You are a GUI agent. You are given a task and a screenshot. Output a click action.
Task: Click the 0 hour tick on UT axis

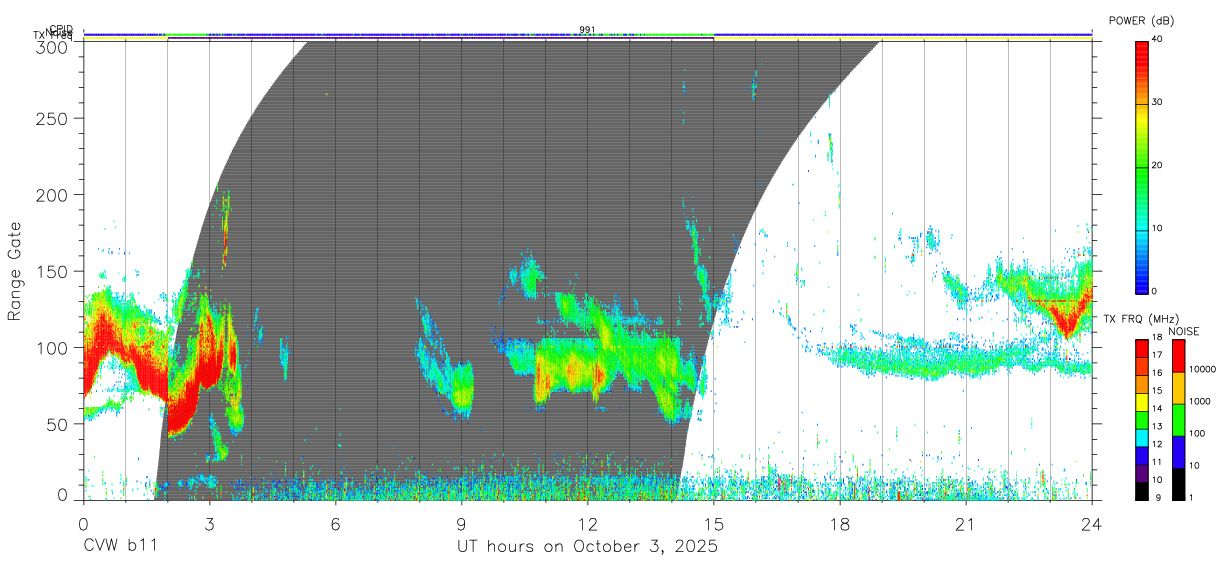(x=83, y=524)
